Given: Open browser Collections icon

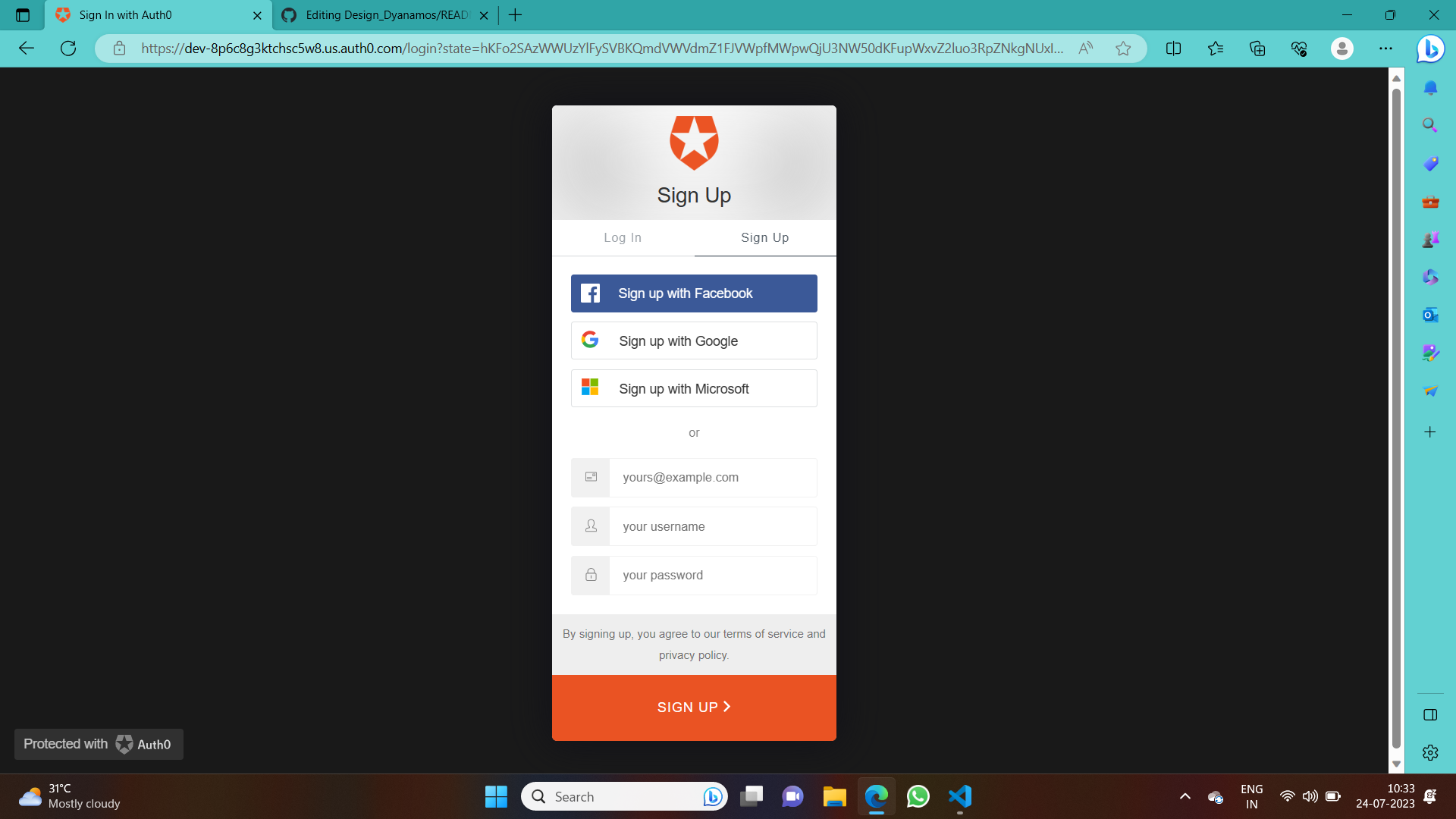Looking at the screenshot, I should click(x=1257, y=49).
